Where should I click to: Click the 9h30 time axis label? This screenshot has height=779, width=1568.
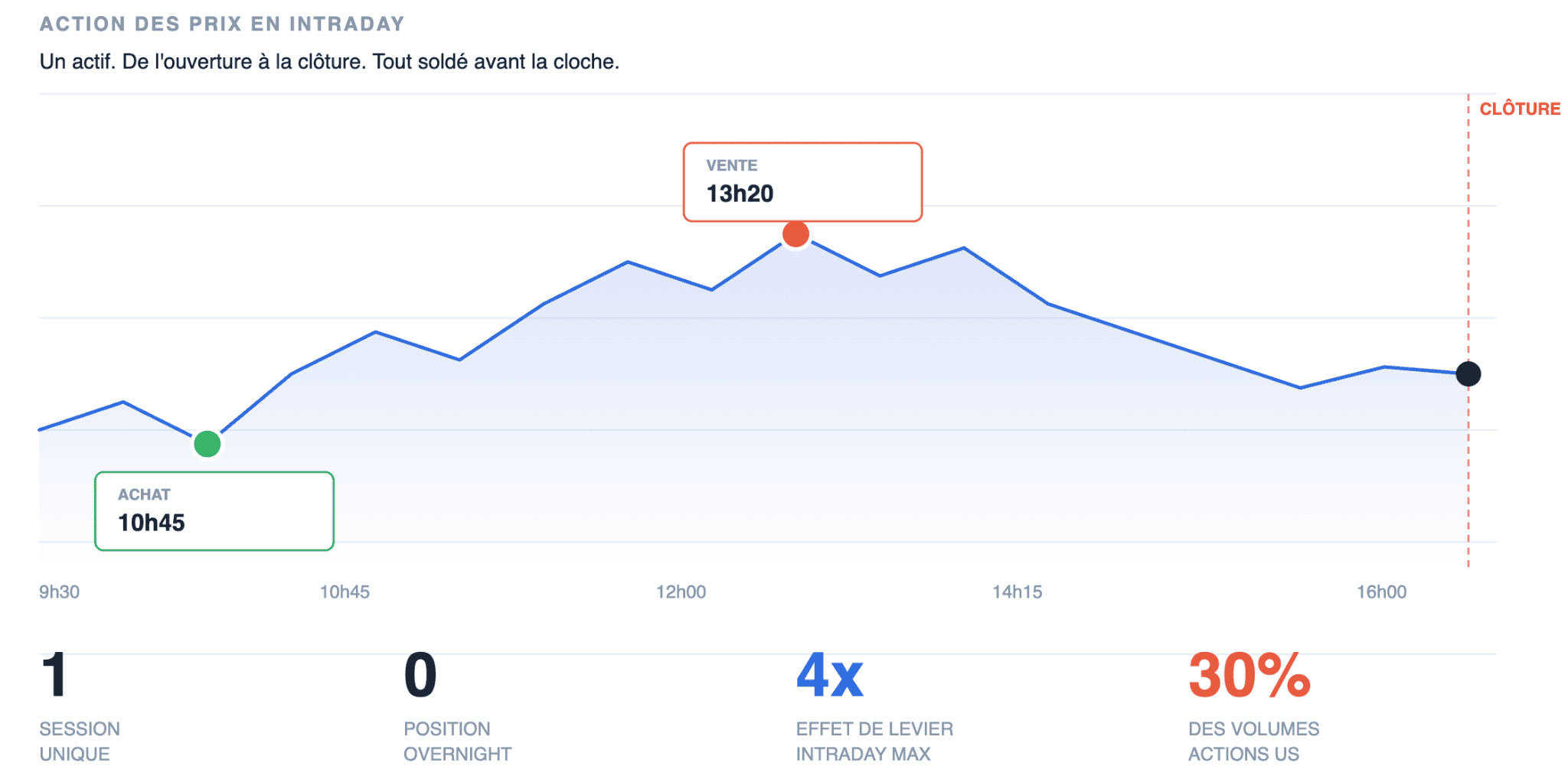60,592
